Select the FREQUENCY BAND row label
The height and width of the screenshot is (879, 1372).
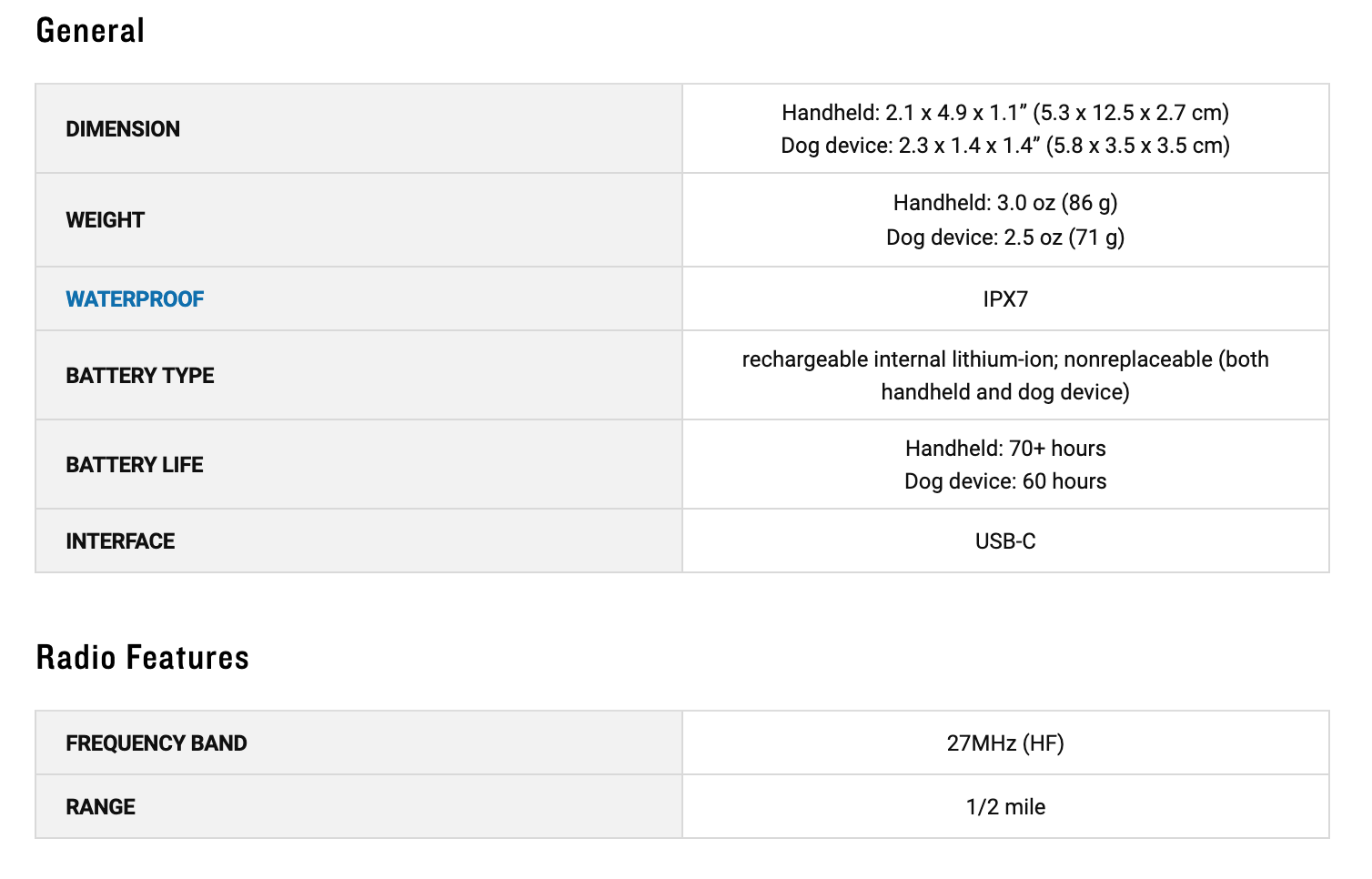click(x=156, y=743)
